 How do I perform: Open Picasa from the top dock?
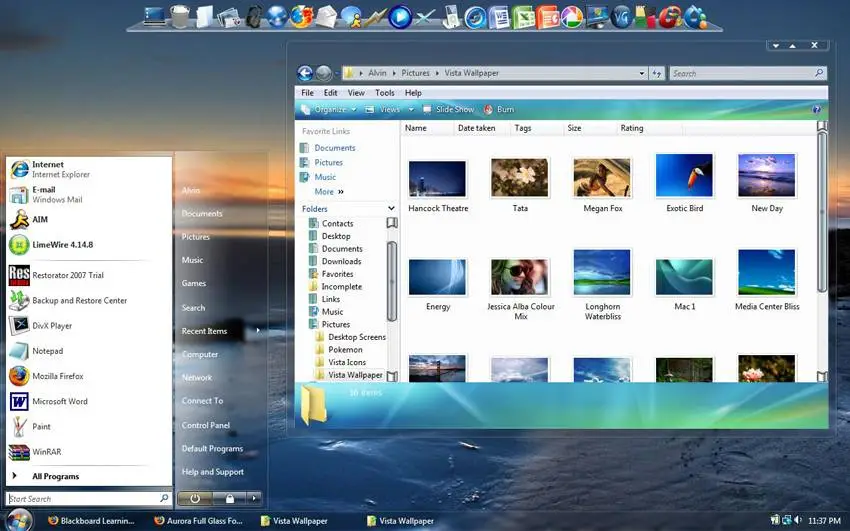coord(571,17)
